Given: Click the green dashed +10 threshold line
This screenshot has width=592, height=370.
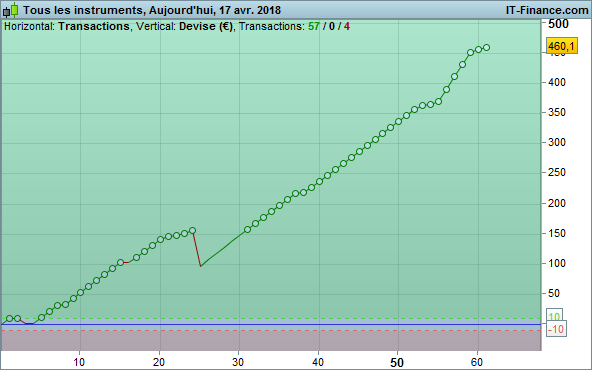Looking at the screenshot, I should (271, 319).
